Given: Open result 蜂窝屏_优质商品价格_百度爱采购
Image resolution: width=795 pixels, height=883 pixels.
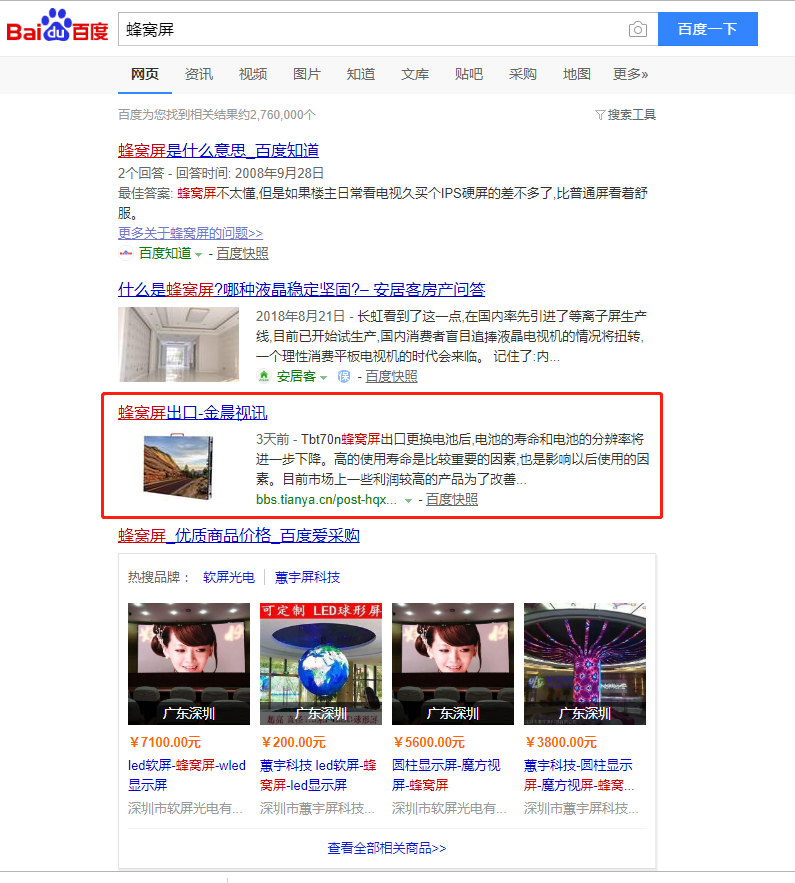Looking at the screenshot, I should [239, 535].
